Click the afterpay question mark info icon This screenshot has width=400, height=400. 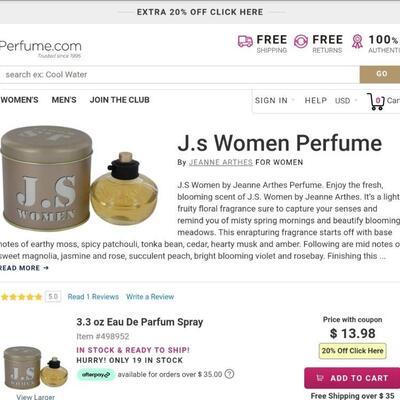229,374
